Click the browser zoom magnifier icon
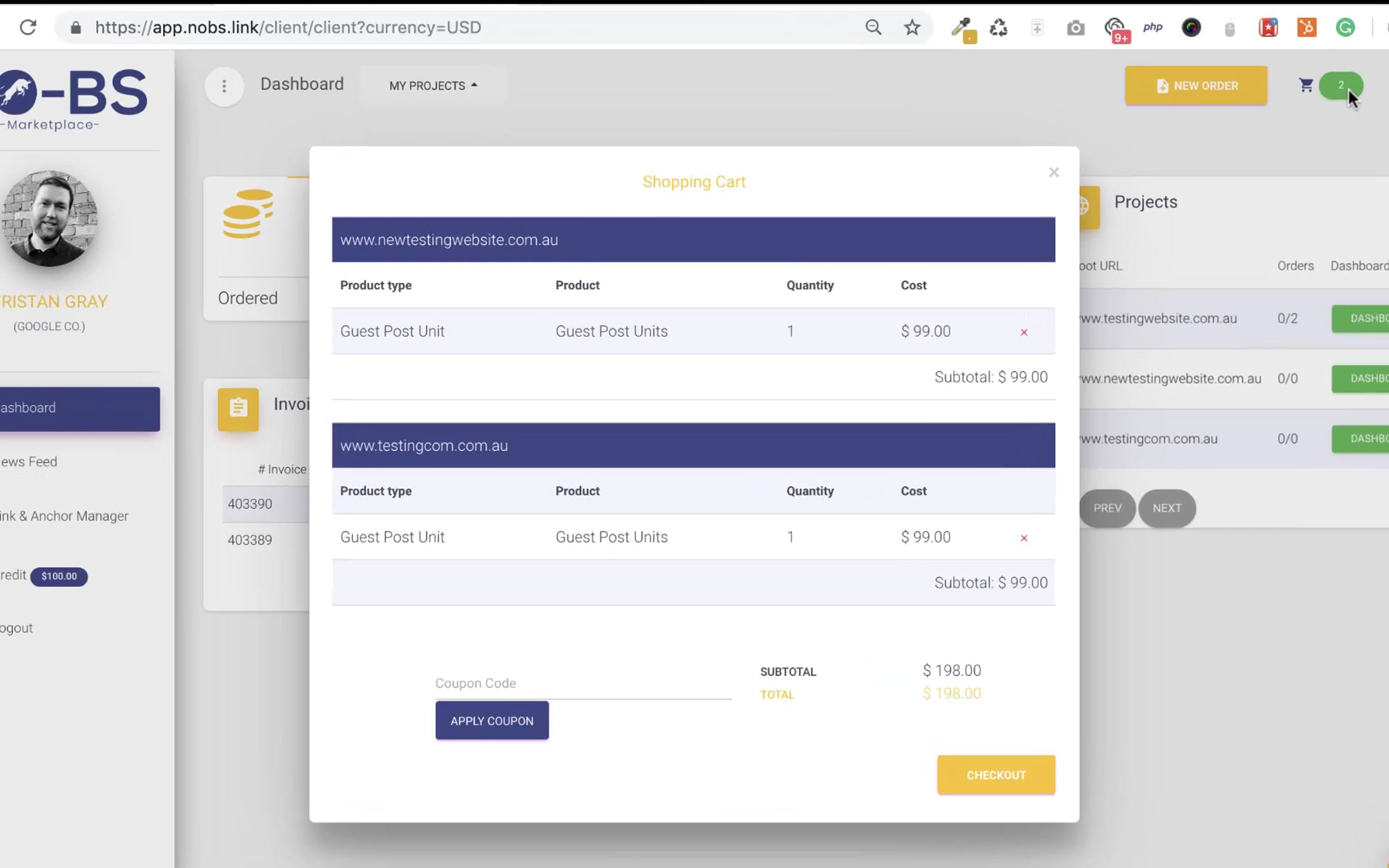Screen dimensions: 1389x868 pyautogui.click(x=873, y=27)
